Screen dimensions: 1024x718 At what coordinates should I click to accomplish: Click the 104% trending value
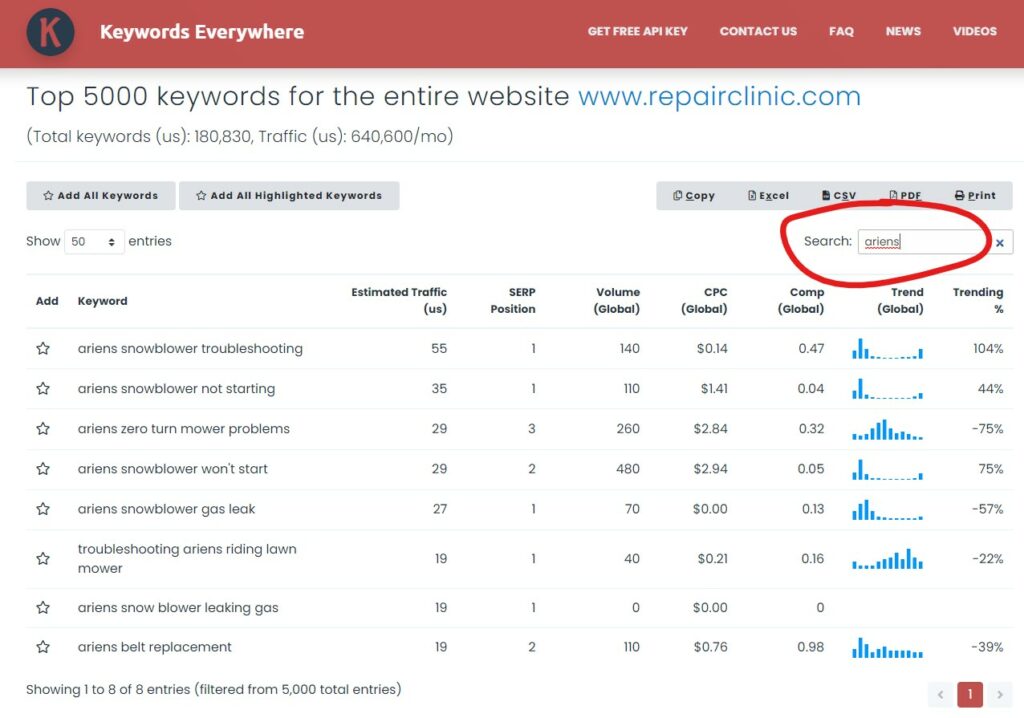(988, 349)
